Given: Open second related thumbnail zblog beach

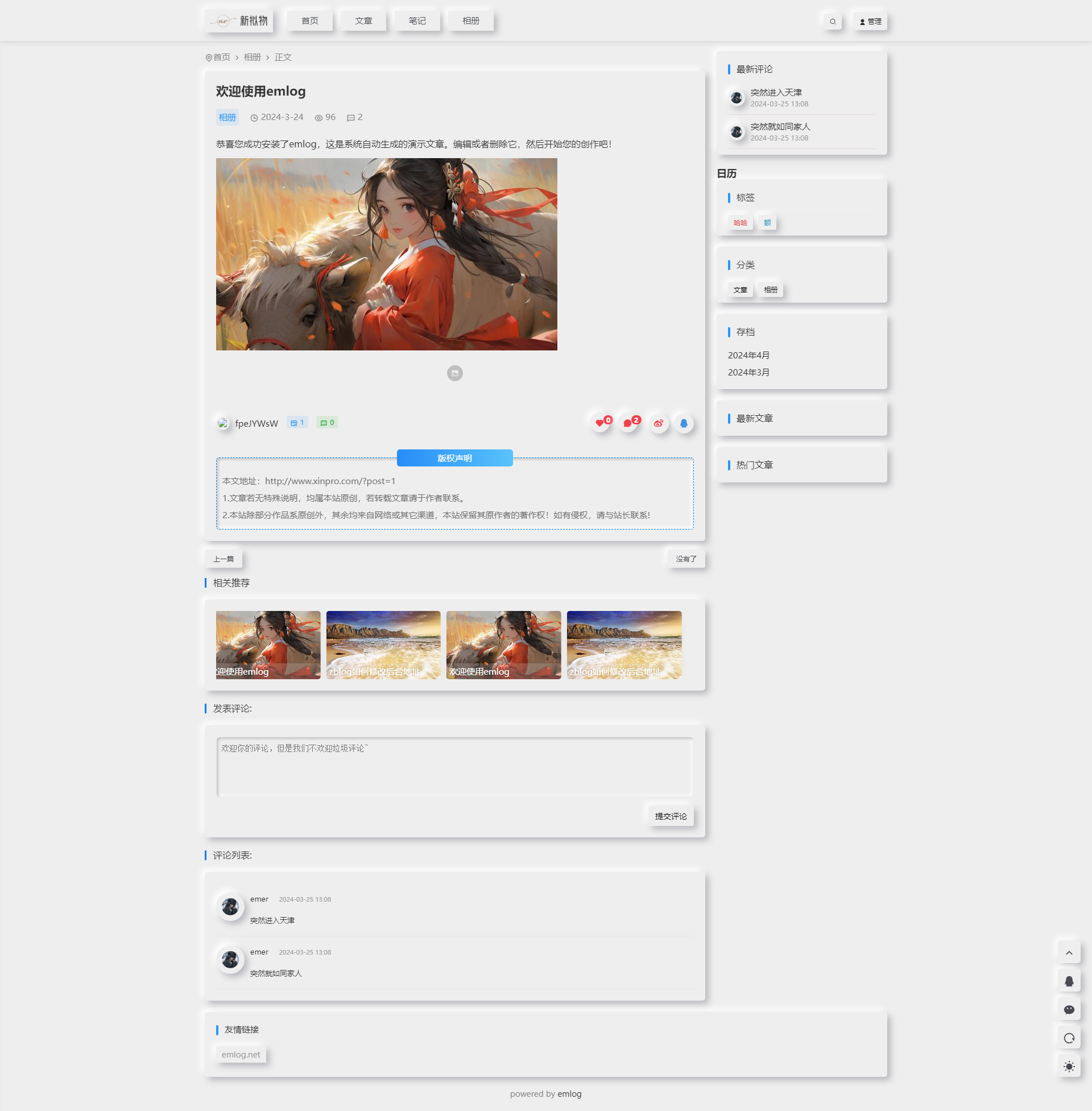Looking at the screenshot, I should (383, 645).
